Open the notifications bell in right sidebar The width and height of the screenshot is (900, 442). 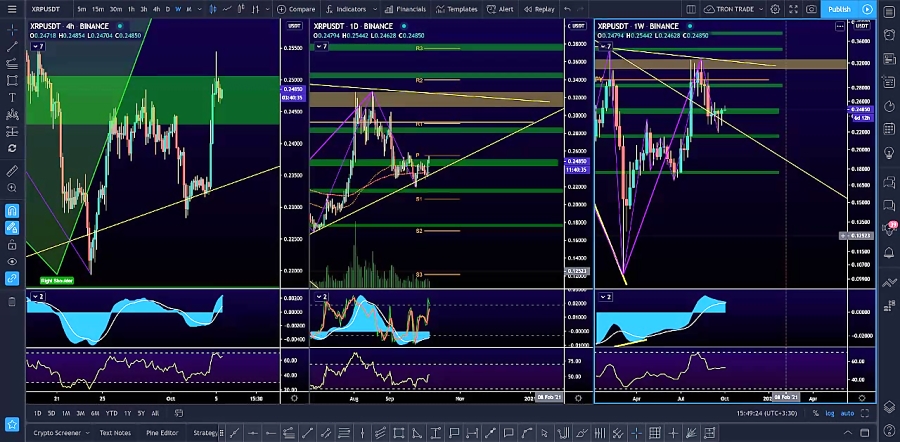889,252
